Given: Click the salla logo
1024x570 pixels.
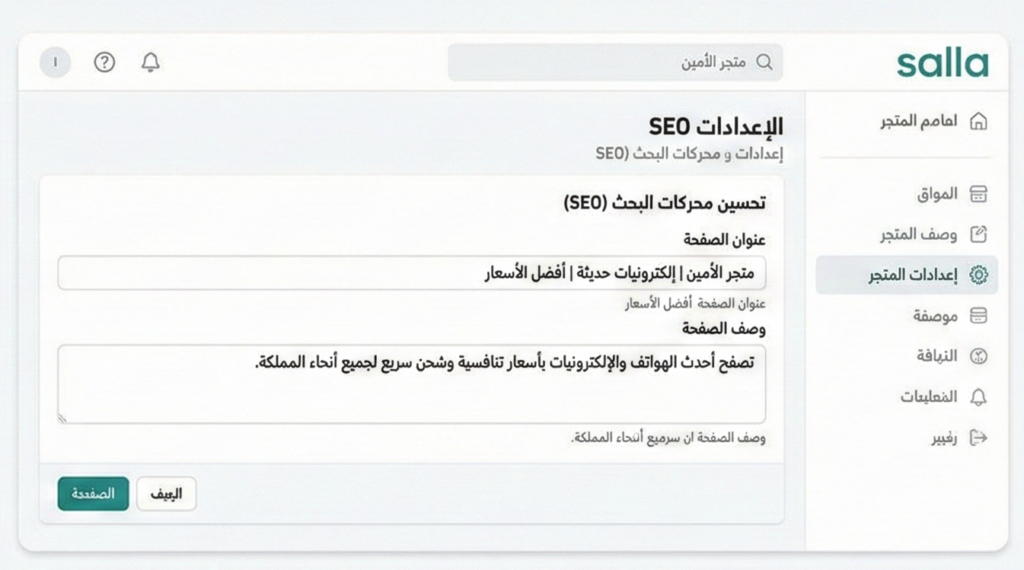Looking at the screenshot, I should point(942,62).
